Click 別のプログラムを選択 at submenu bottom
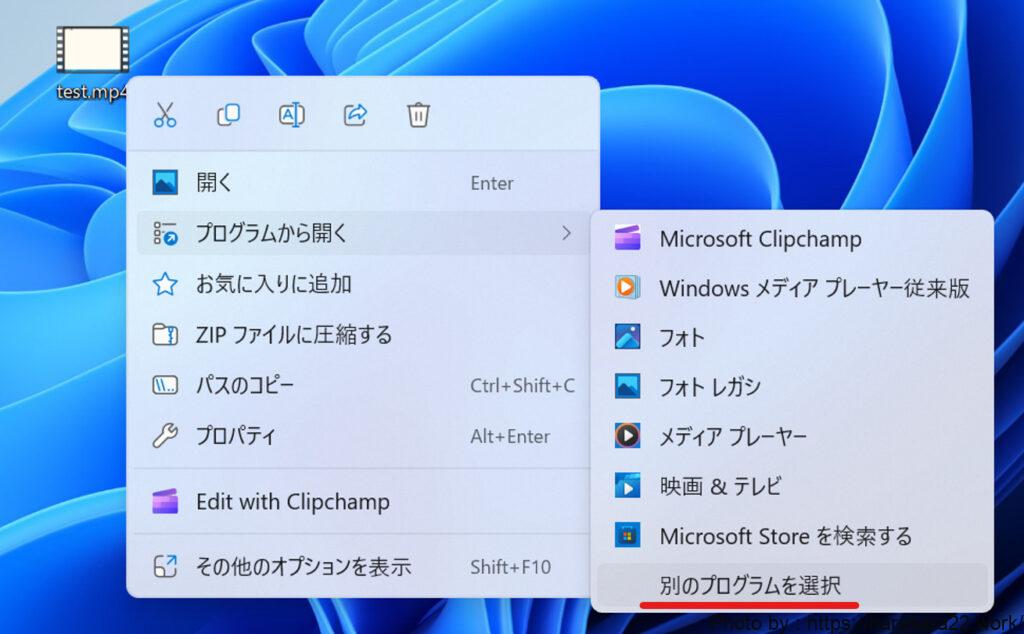 [x=750, y=586]
